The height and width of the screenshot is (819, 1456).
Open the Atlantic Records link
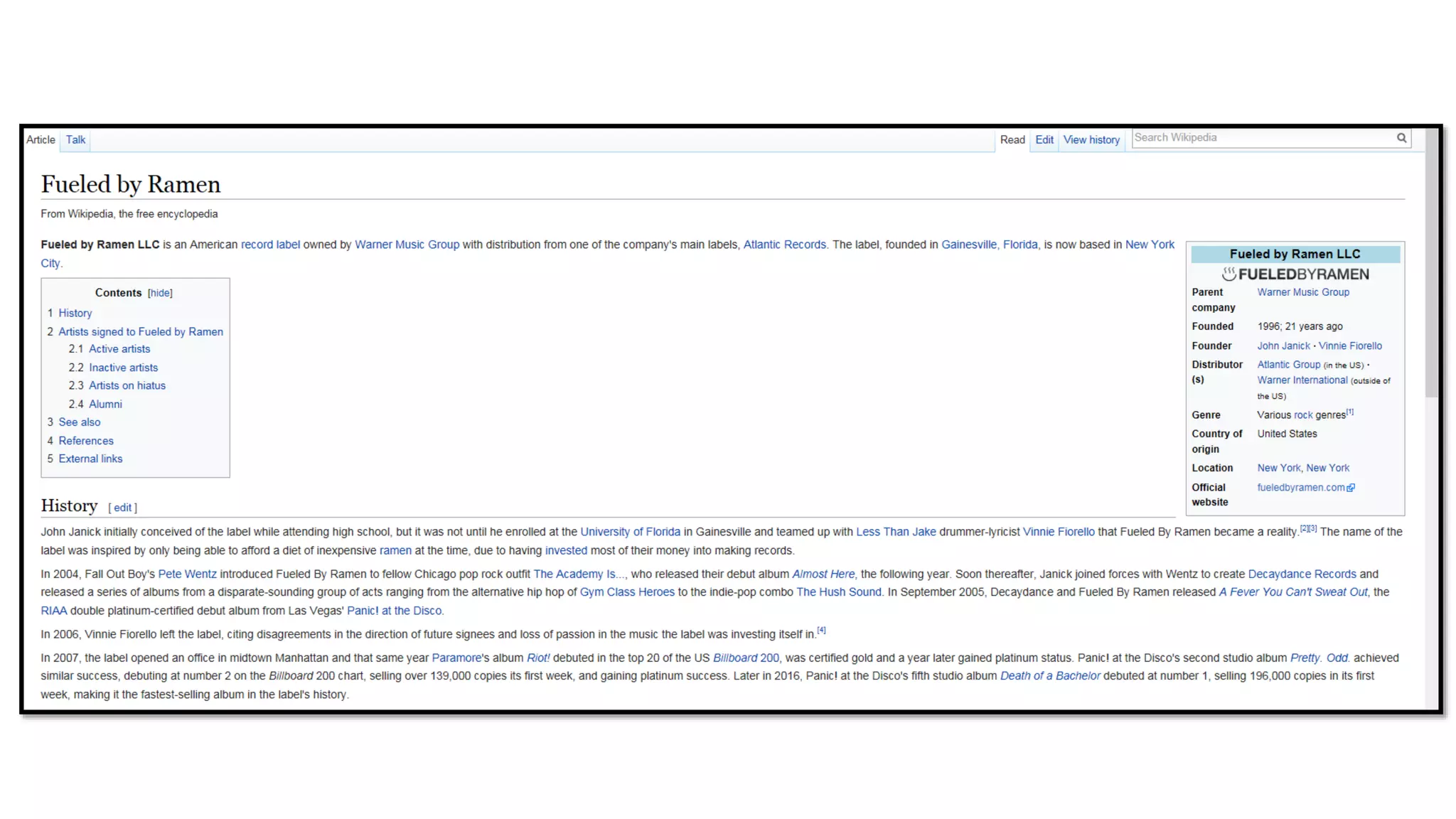(784, 245)
